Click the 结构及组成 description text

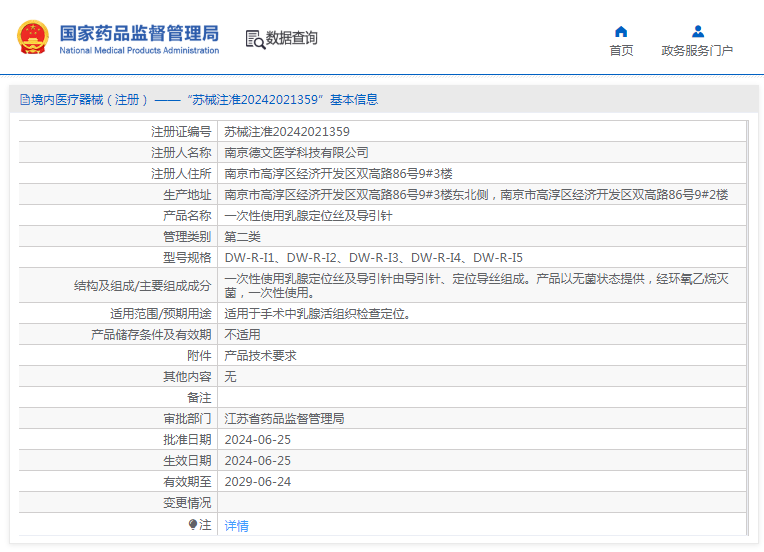click(x=476, y=286)
